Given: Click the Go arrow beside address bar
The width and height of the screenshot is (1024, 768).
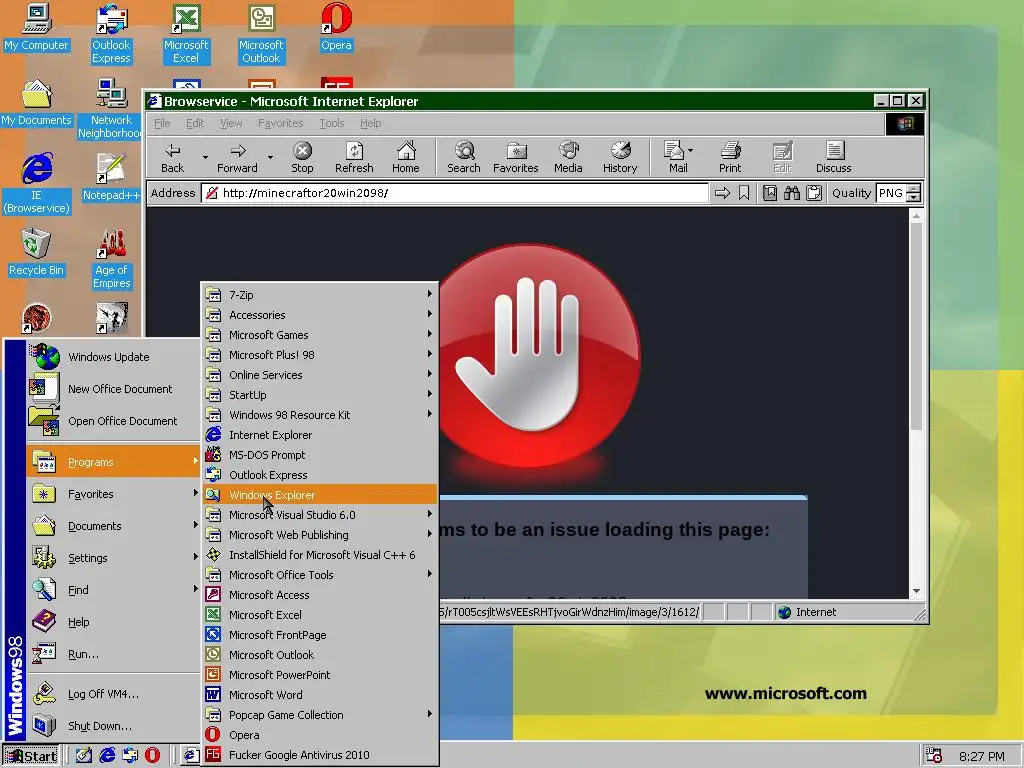Looking at the screenshot, I should click(722, 193).
